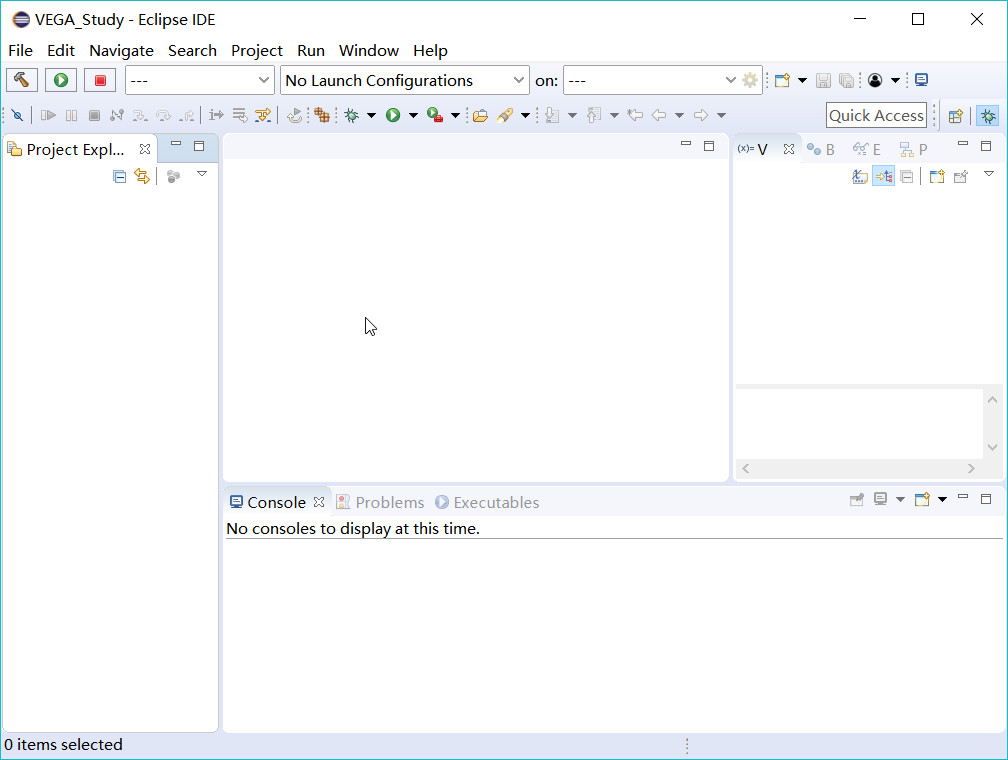1008x760 pixels.
Task: Click the New wizard icon in the toolbar
Action: click(x=782, y=80)
